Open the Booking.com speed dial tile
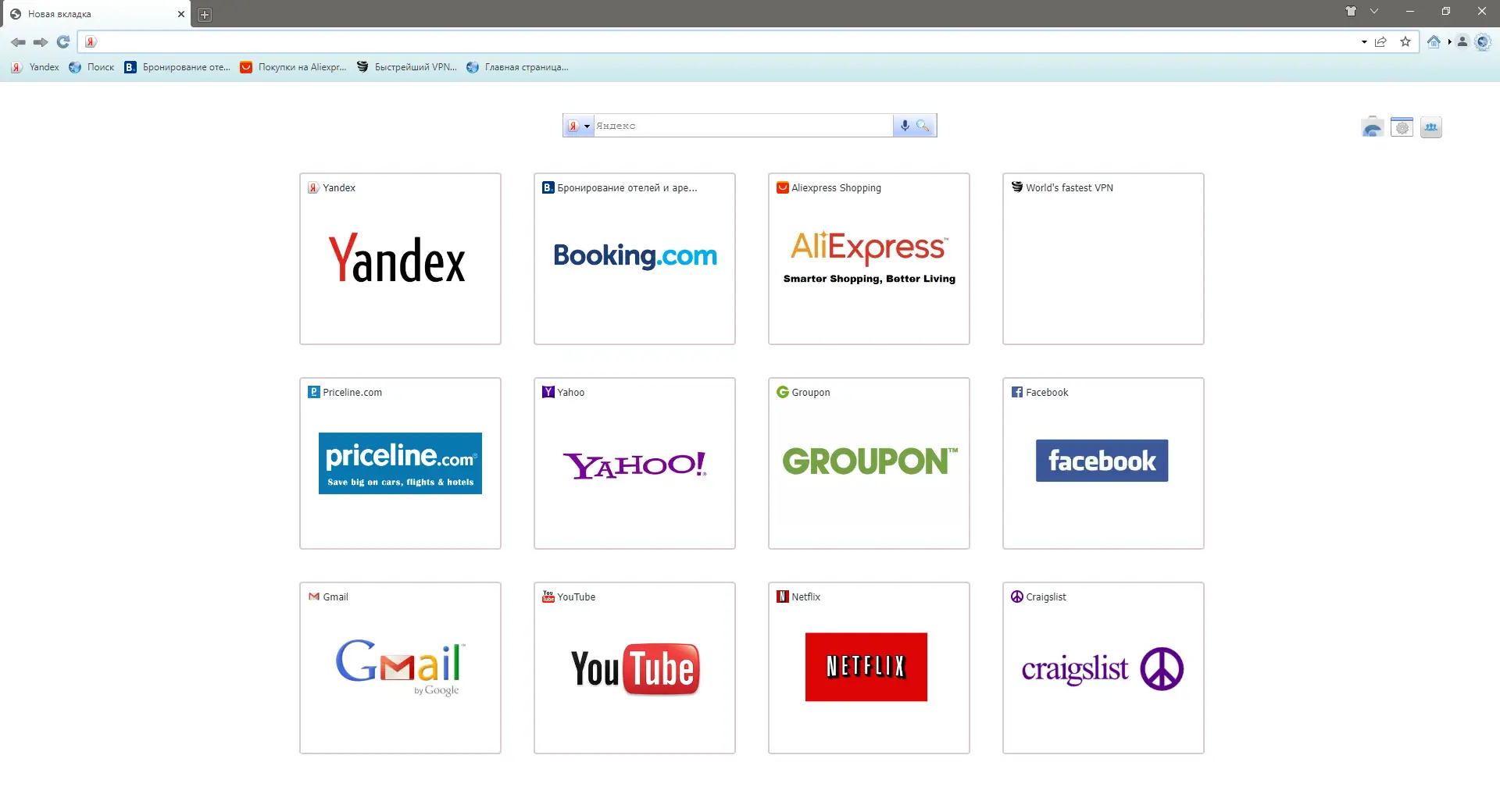The width and height of the screenshot is (1500, 812). pyautogui.click(x=634, y=258)
